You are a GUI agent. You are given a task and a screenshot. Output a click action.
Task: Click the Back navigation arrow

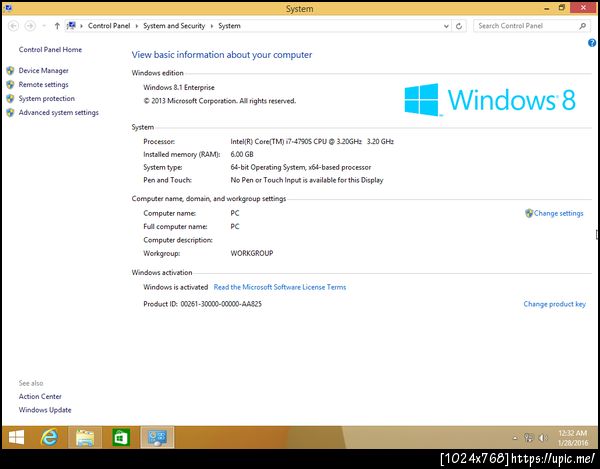(x=13, y=26)
